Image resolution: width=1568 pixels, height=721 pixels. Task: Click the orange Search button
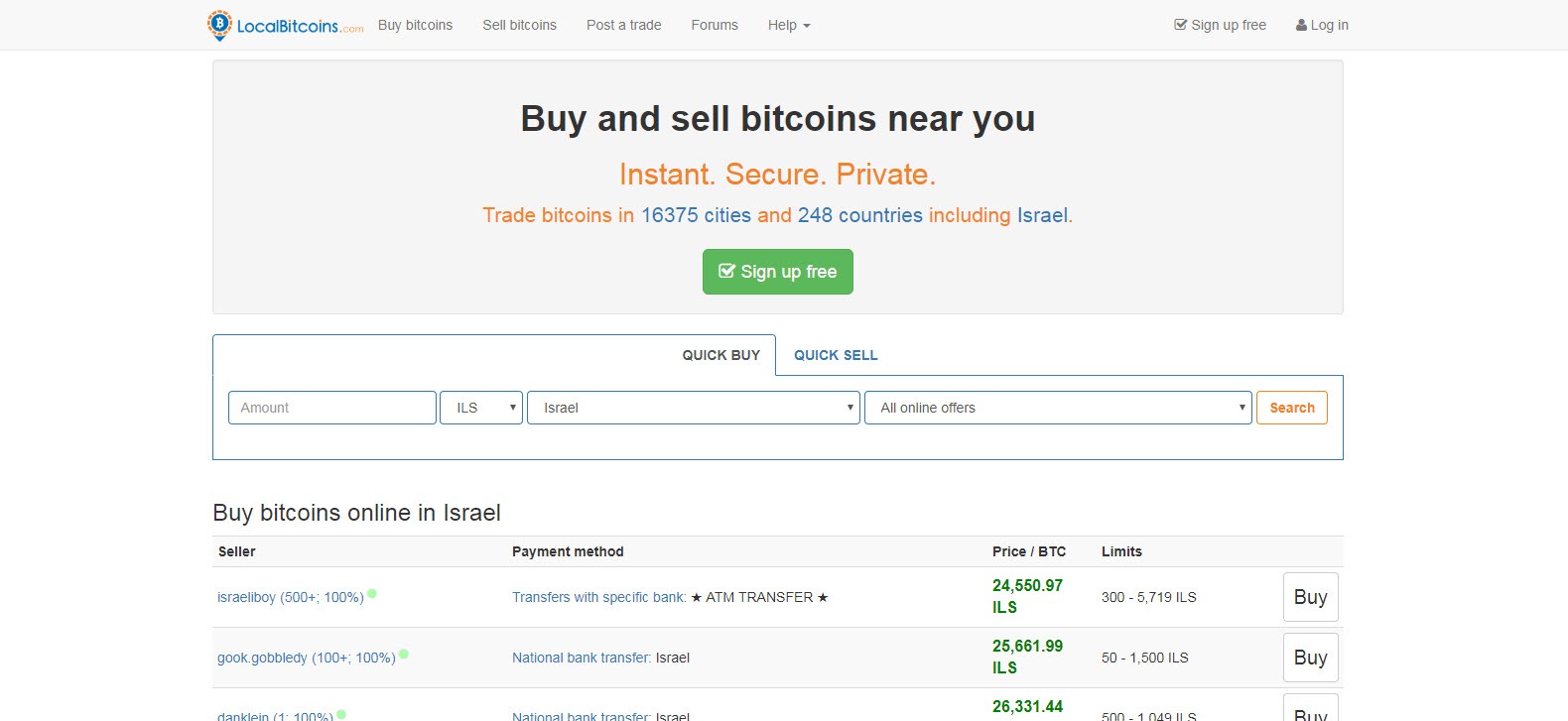pos(1292,408)
